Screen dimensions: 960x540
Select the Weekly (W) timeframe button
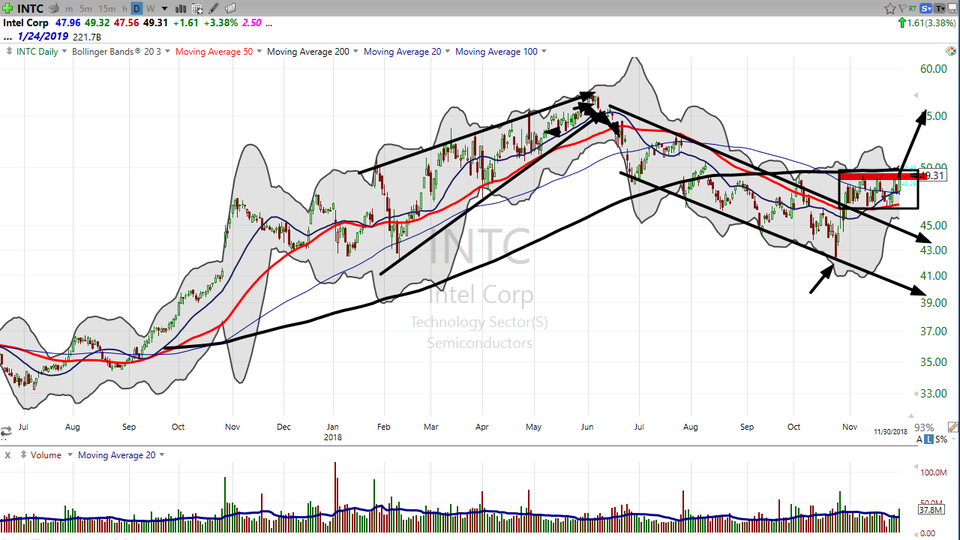pyautogui.click(x=150, y=9)
